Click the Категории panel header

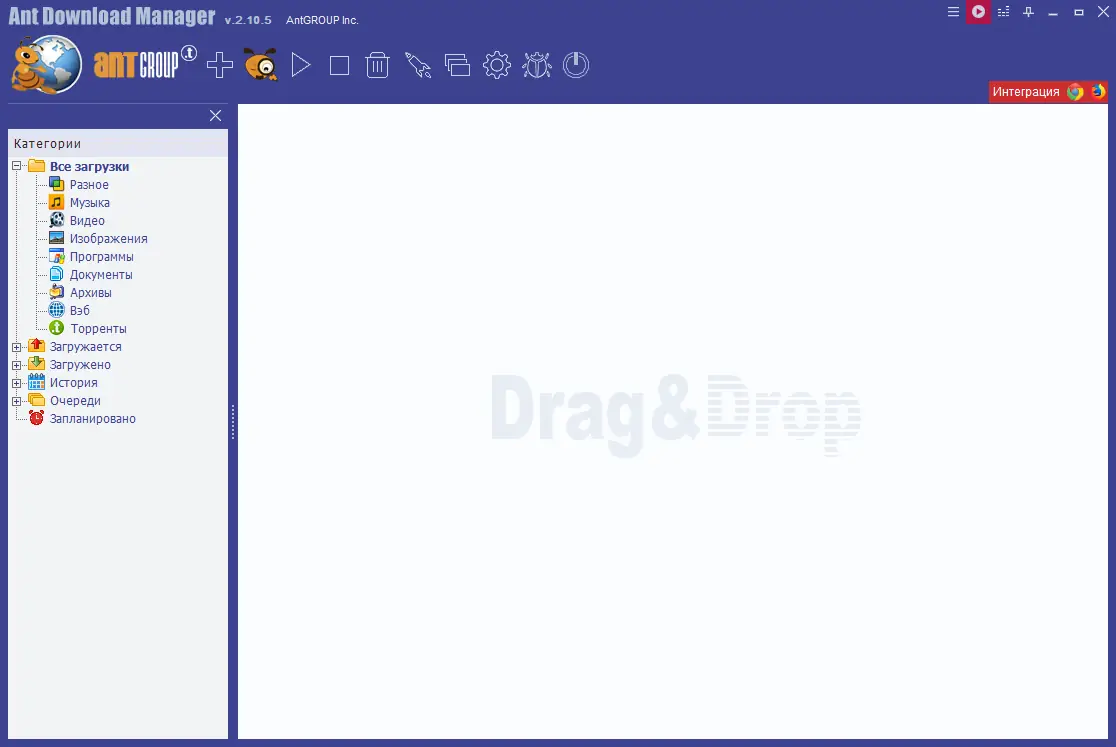coord(118,143)
